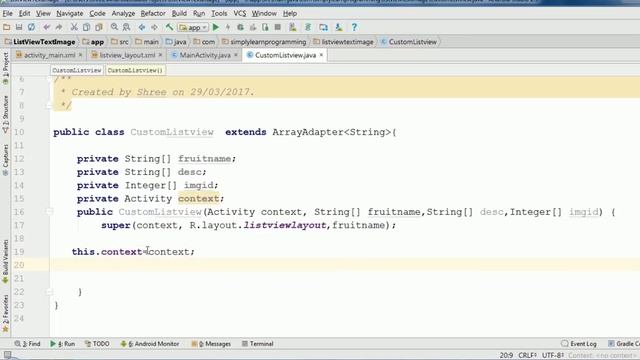This screenshot has height=360, width=640.
Task: Select the CustomListview.java tab
Action: click(285, 55)
